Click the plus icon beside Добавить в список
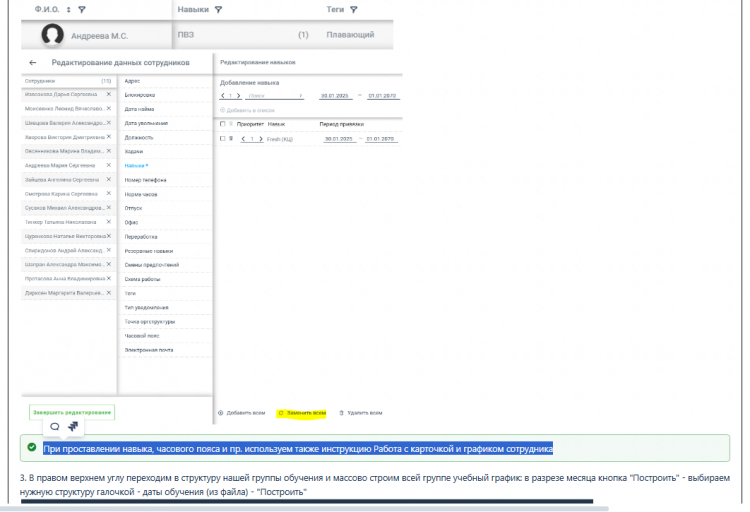The image size is (750, 512). click(x=222, y=111)
